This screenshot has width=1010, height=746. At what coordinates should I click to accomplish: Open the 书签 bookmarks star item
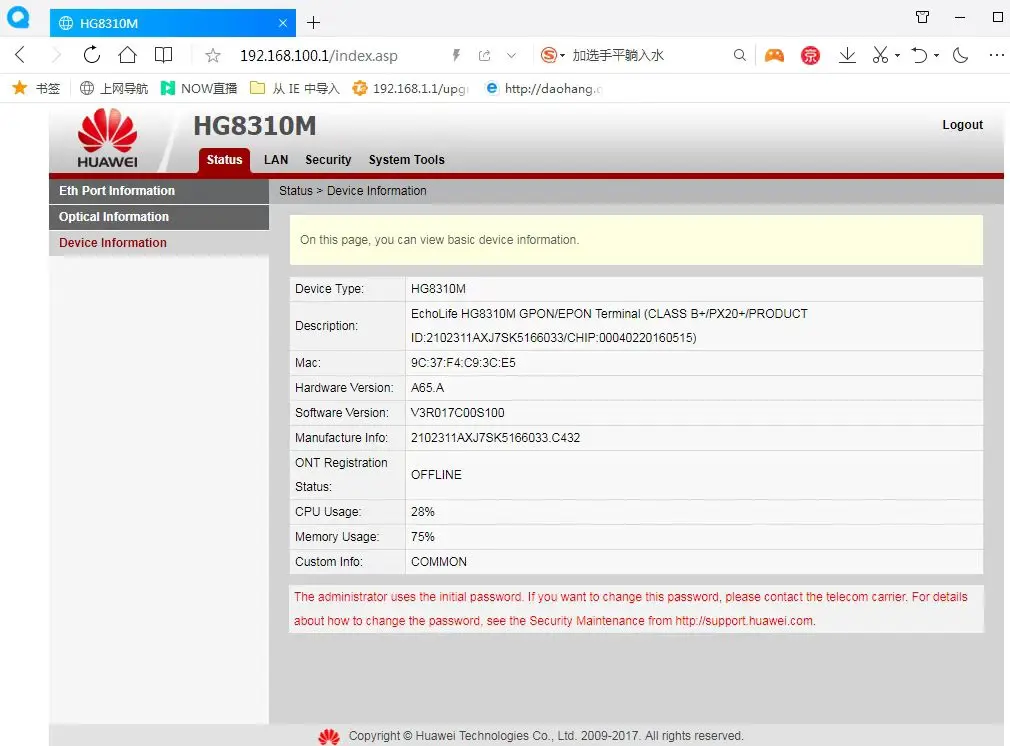(x=36, y=88)
